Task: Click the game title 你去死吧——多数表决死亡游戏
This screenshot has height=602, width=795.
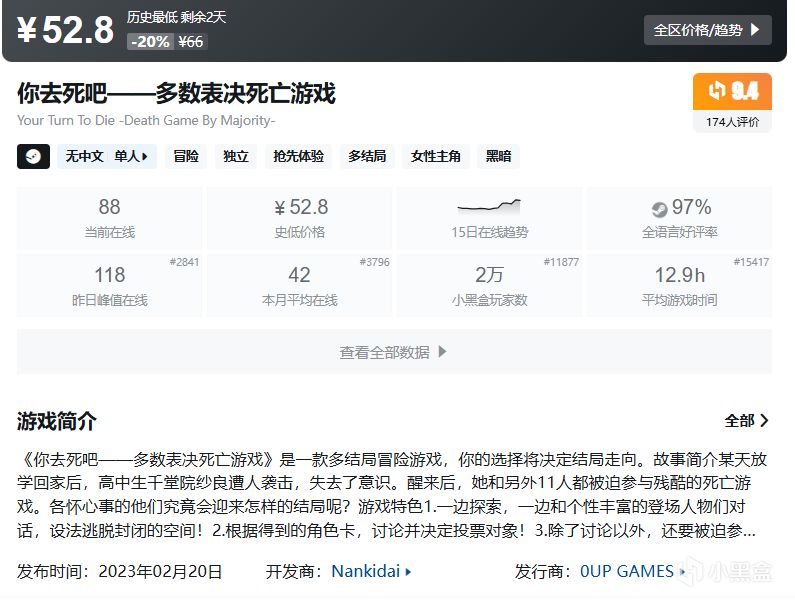Action: [176, 93]
